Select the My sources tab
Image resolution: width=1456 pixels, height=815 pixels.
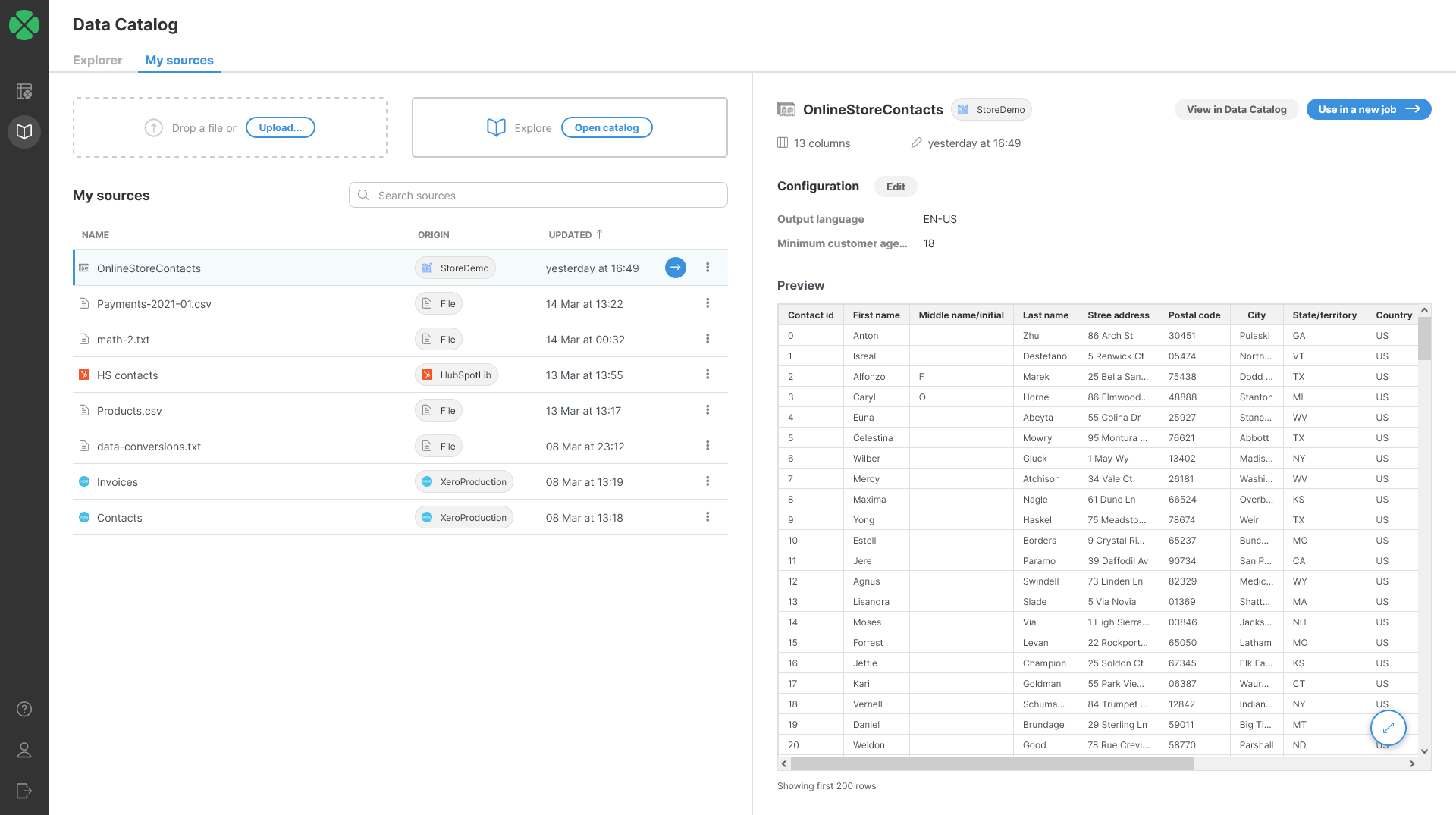179,60
